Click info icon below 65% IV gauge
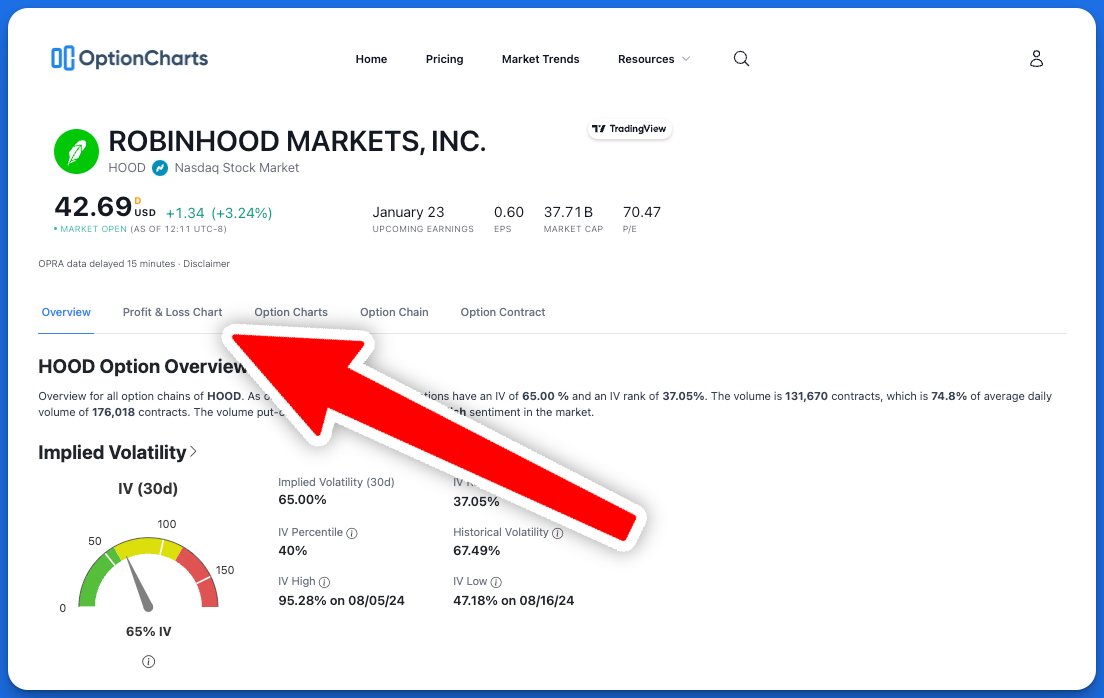 148,662
